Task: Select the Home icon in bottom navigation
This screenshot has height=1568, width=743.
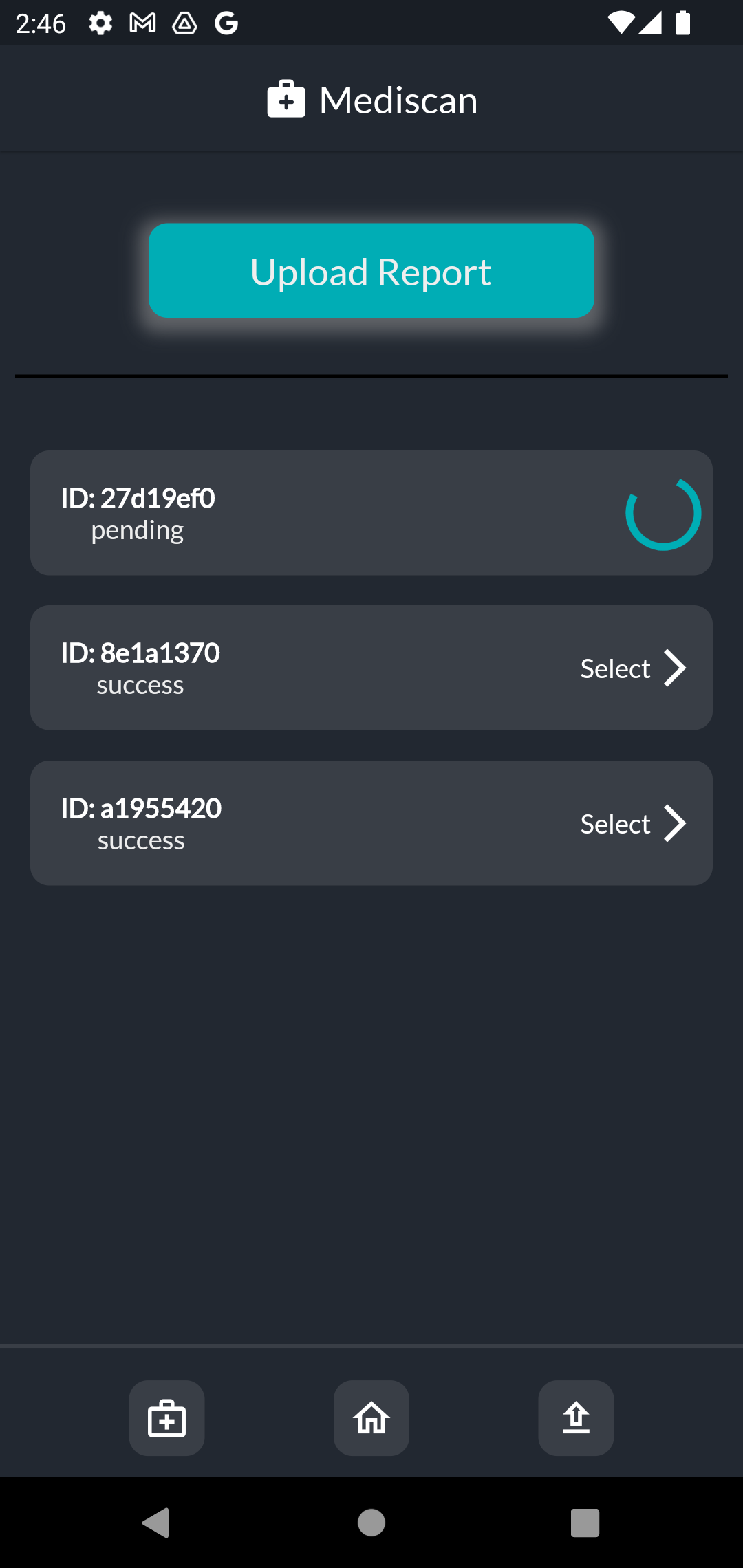Action: [371, 1418]
